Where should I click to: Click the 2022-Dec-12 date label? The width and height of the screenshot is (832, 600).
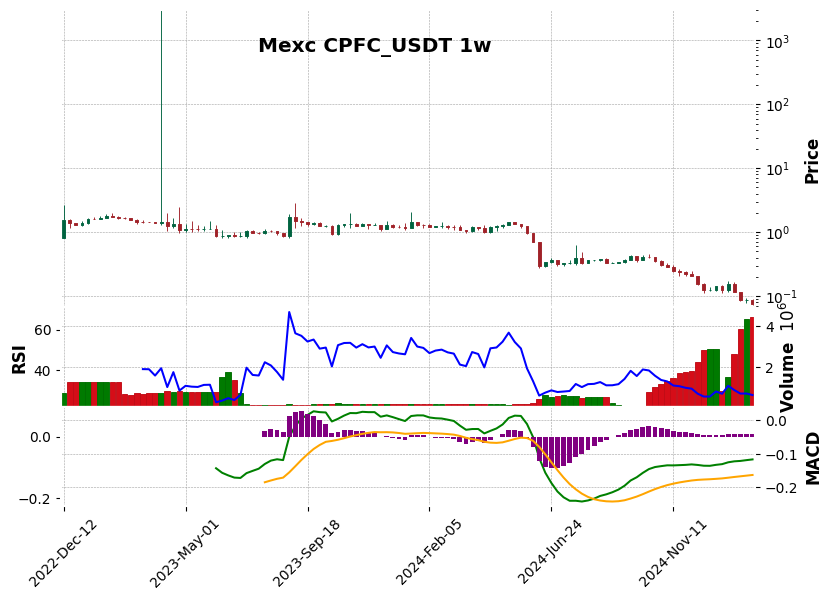point(63,554)
